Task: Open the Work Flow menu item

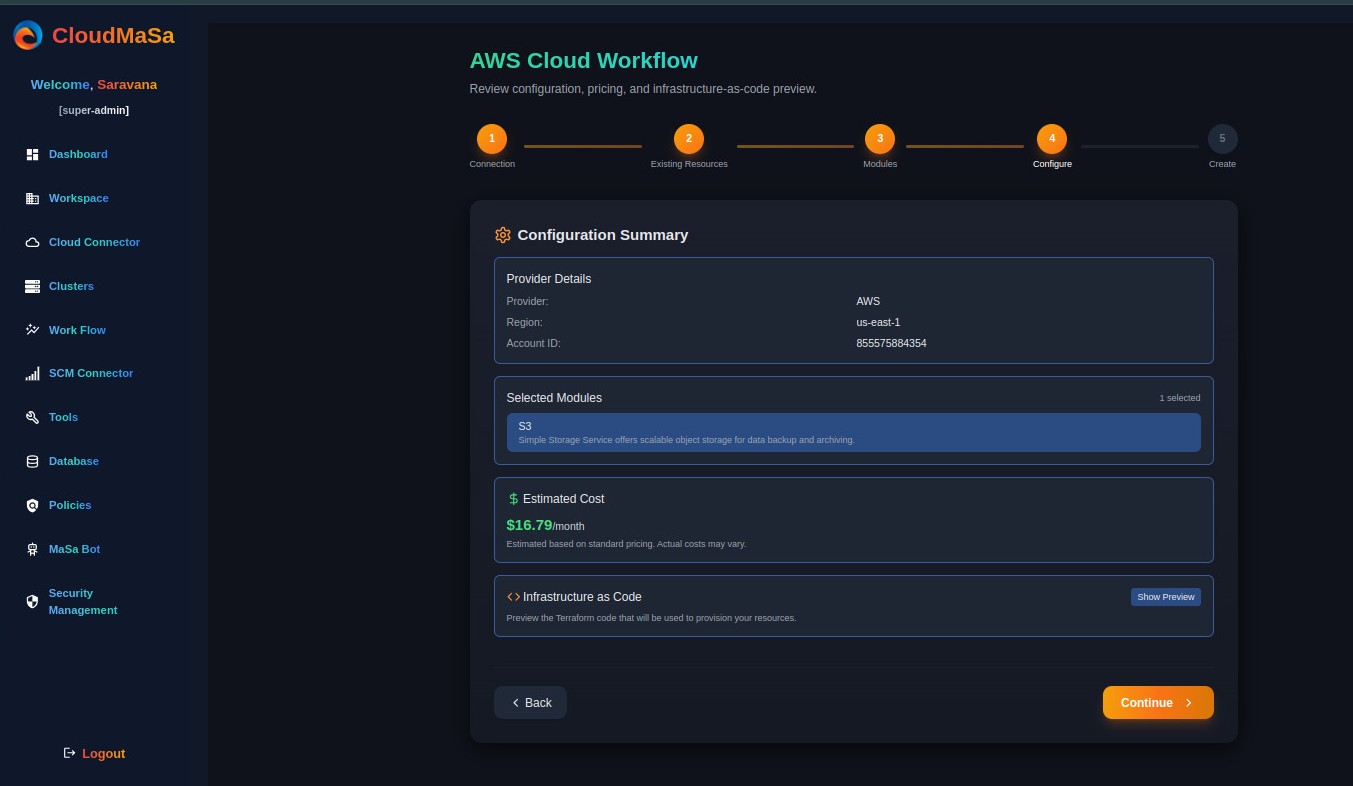Action: click(77, 330)
